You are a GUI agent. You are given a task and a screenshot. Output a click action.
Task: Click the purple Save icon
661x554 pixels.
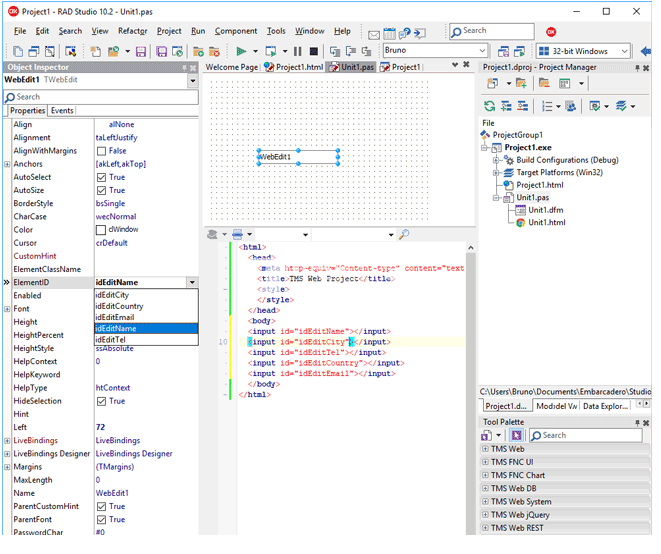[140, 51]
